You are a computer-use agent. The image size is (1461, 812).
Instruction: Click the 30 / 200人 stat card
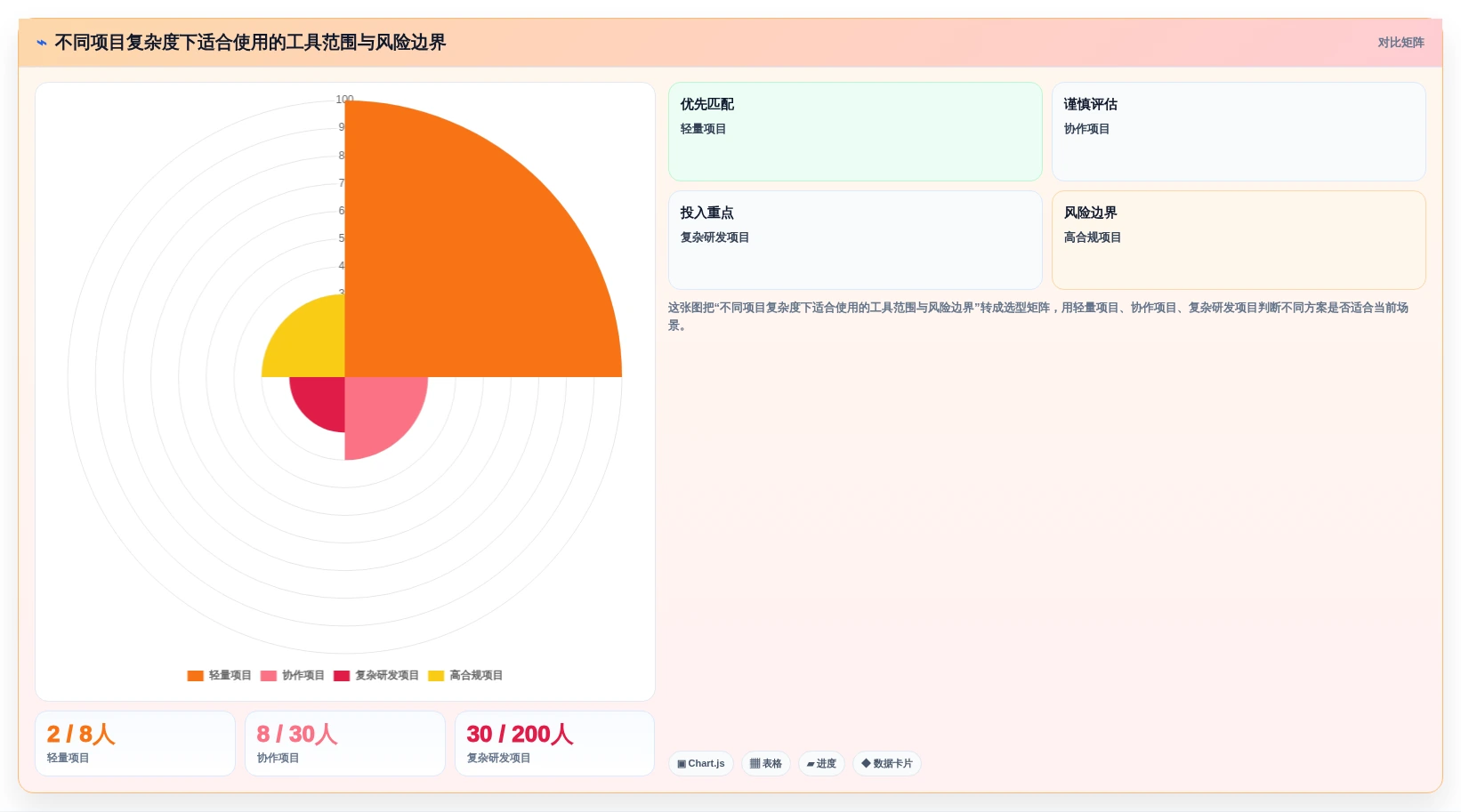point(555,744)
